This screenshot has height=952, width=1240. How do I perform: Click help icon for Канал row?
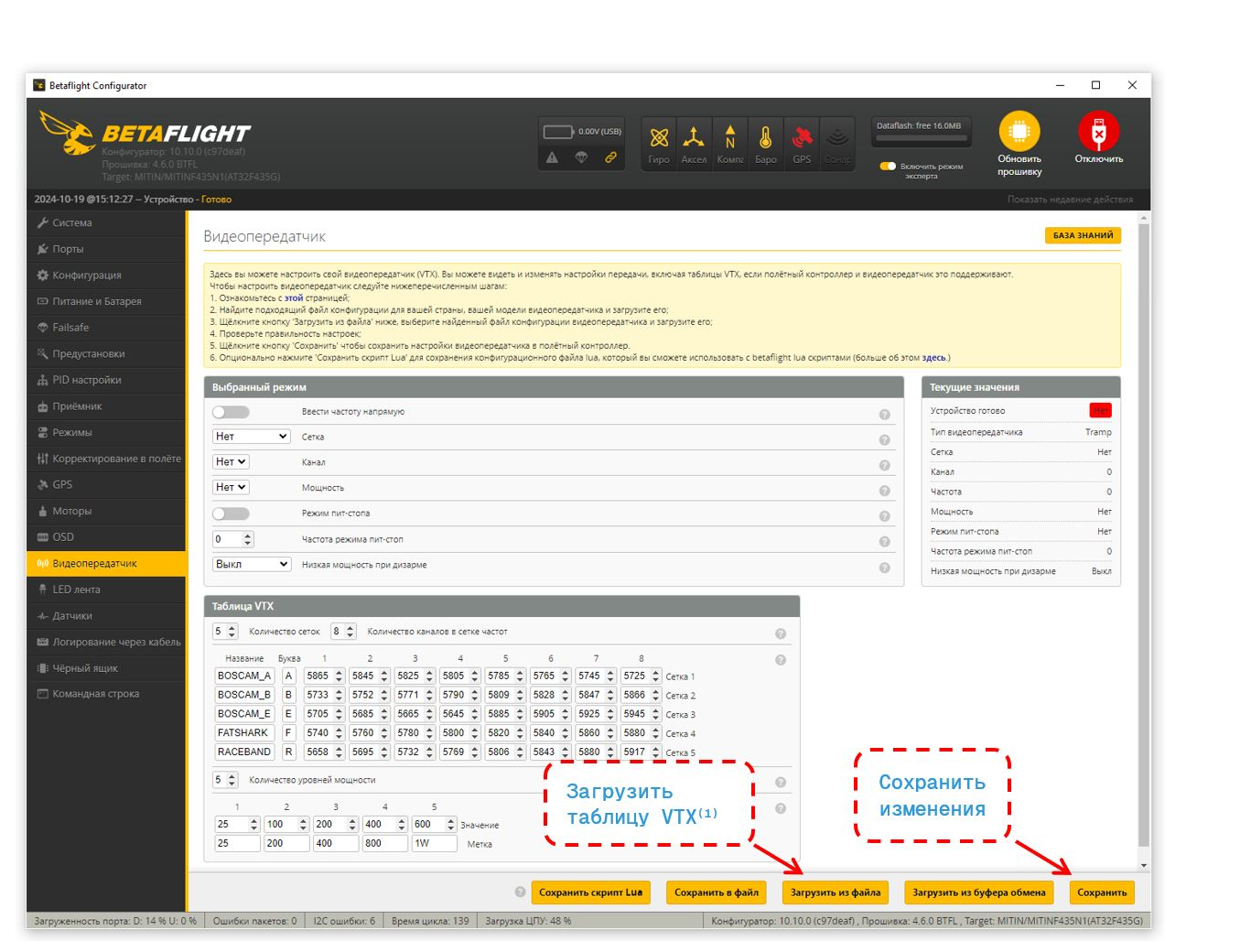pyautogui.click(x=884, y=465)
